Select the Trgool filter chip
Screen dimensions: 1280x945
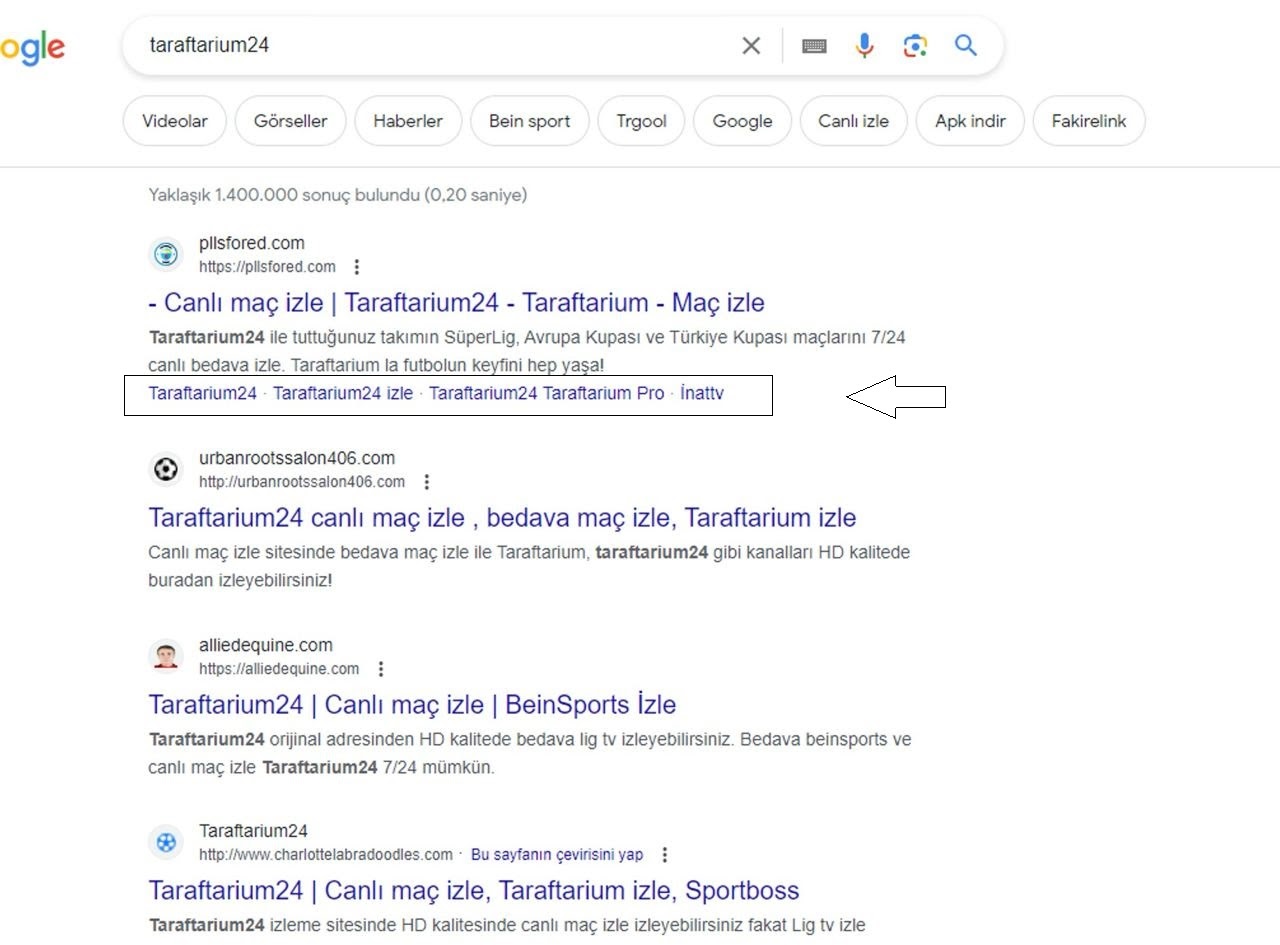641,121
